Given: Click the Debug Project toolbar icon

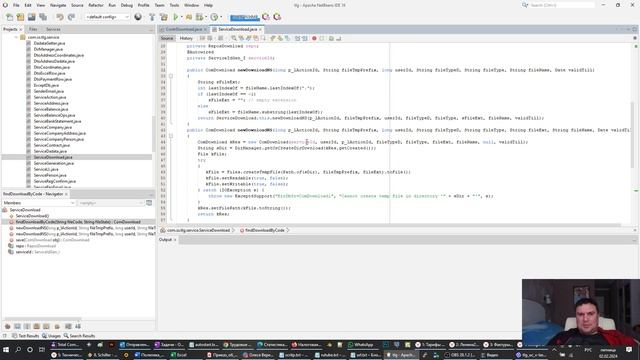Looking at the screenshot, I should (x=189, y=17).
